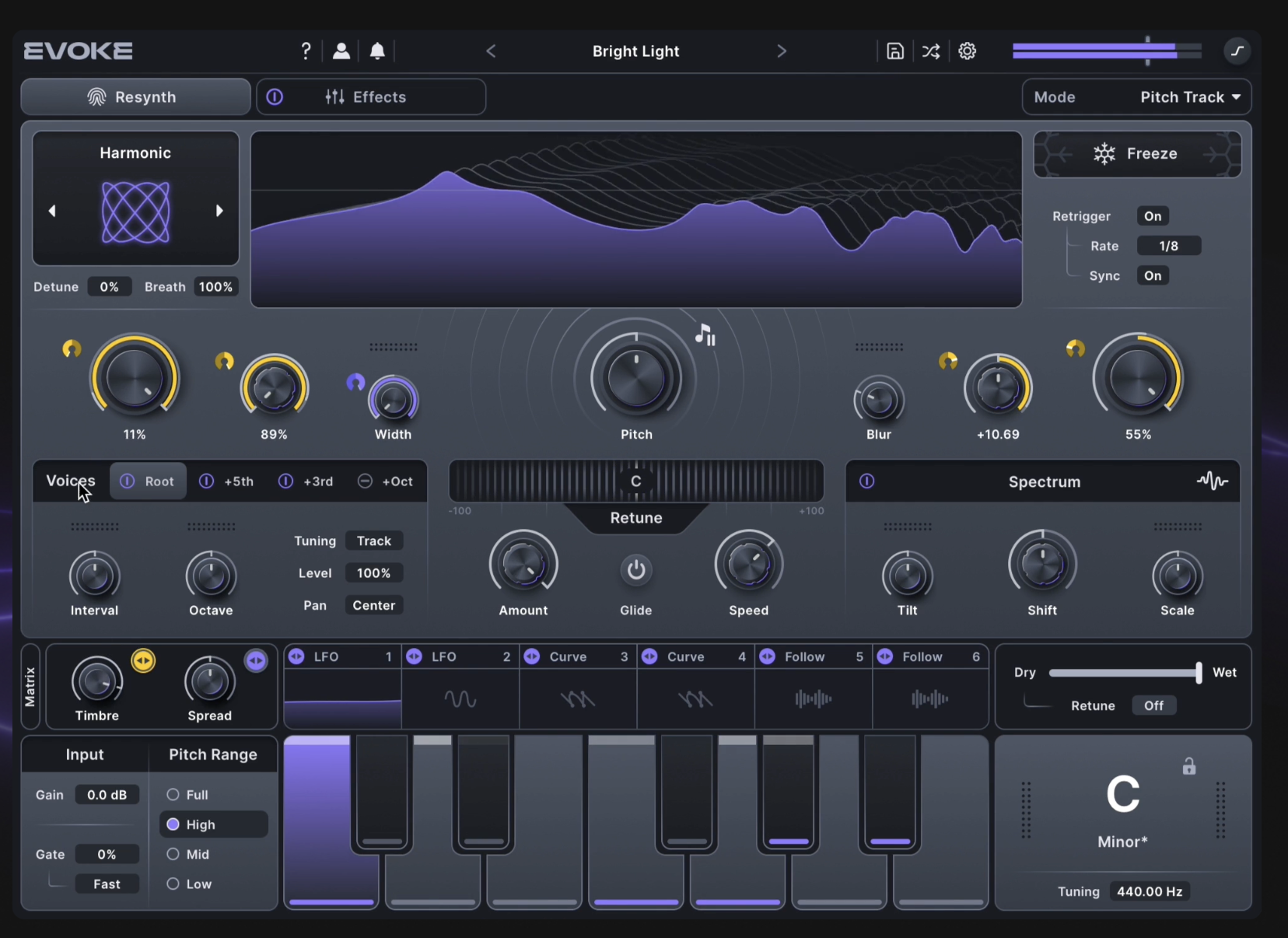Image resolution: width=1288 pixels, height=938 pixels.
Task: Enable the +Oct voice
Action: coord(365,481)
